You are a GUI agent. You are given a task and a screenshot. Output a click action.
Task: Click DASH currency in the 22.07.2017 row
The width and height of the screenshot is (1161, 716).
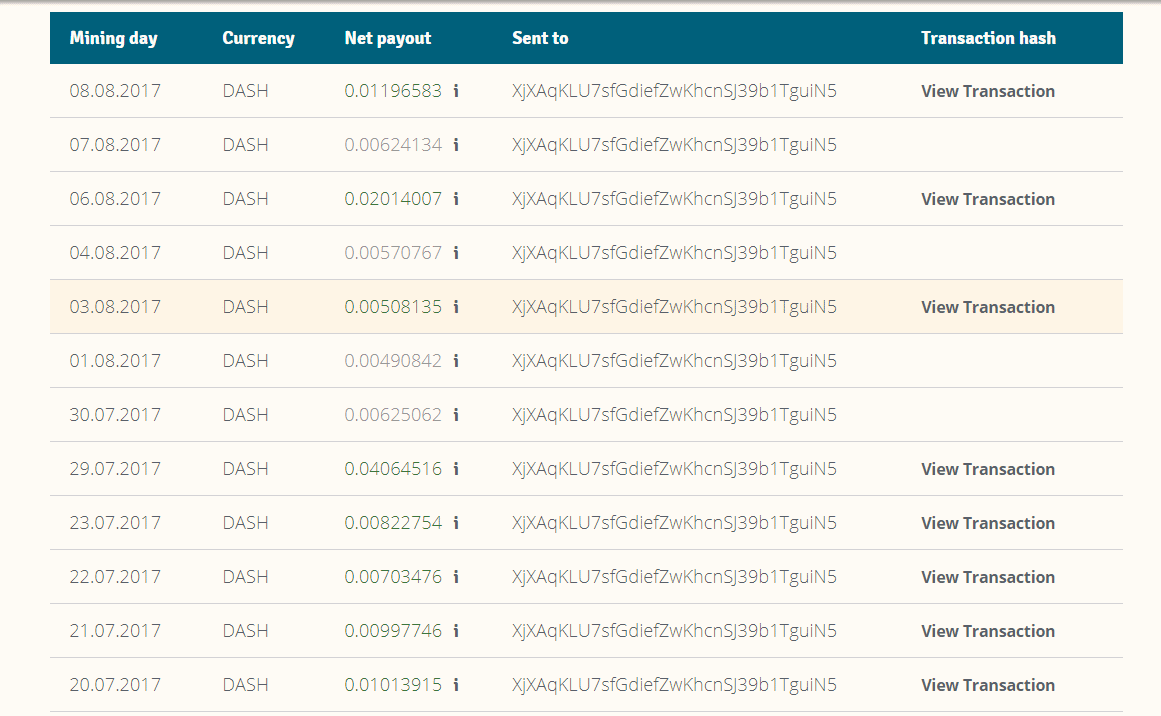245,578
